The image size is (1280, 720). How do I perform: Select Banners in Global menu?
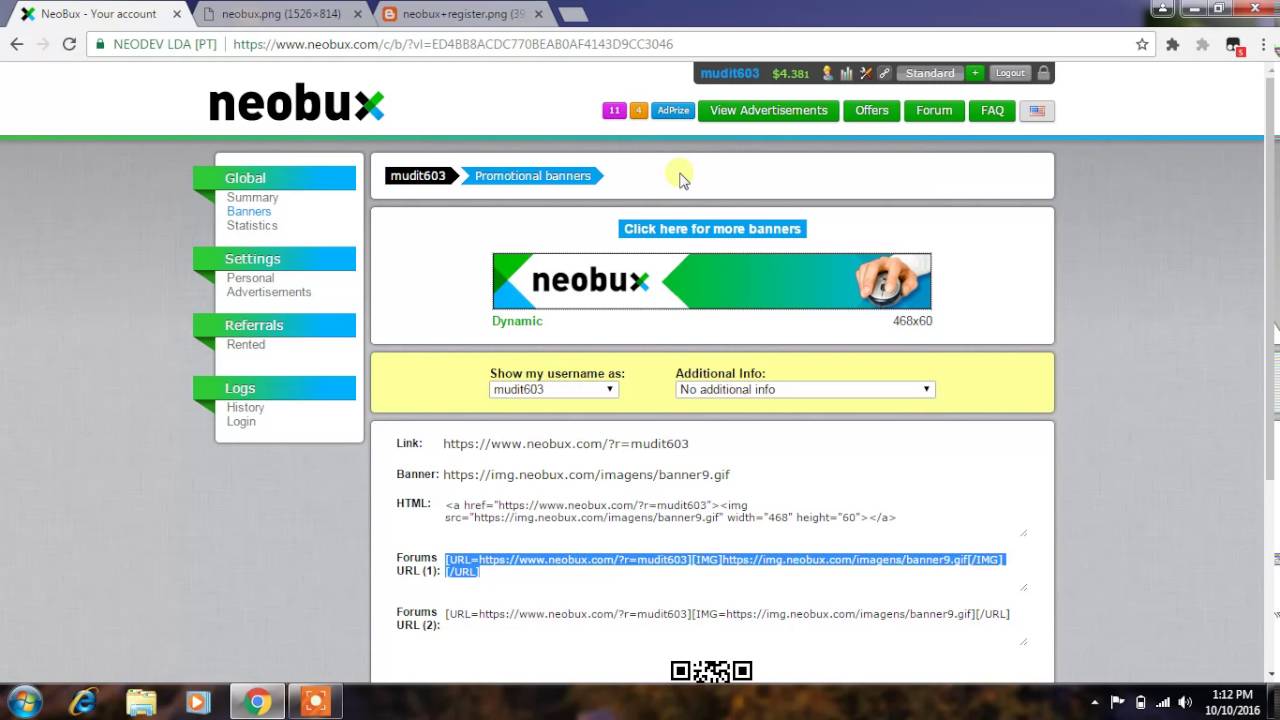[x=248, y=212]
